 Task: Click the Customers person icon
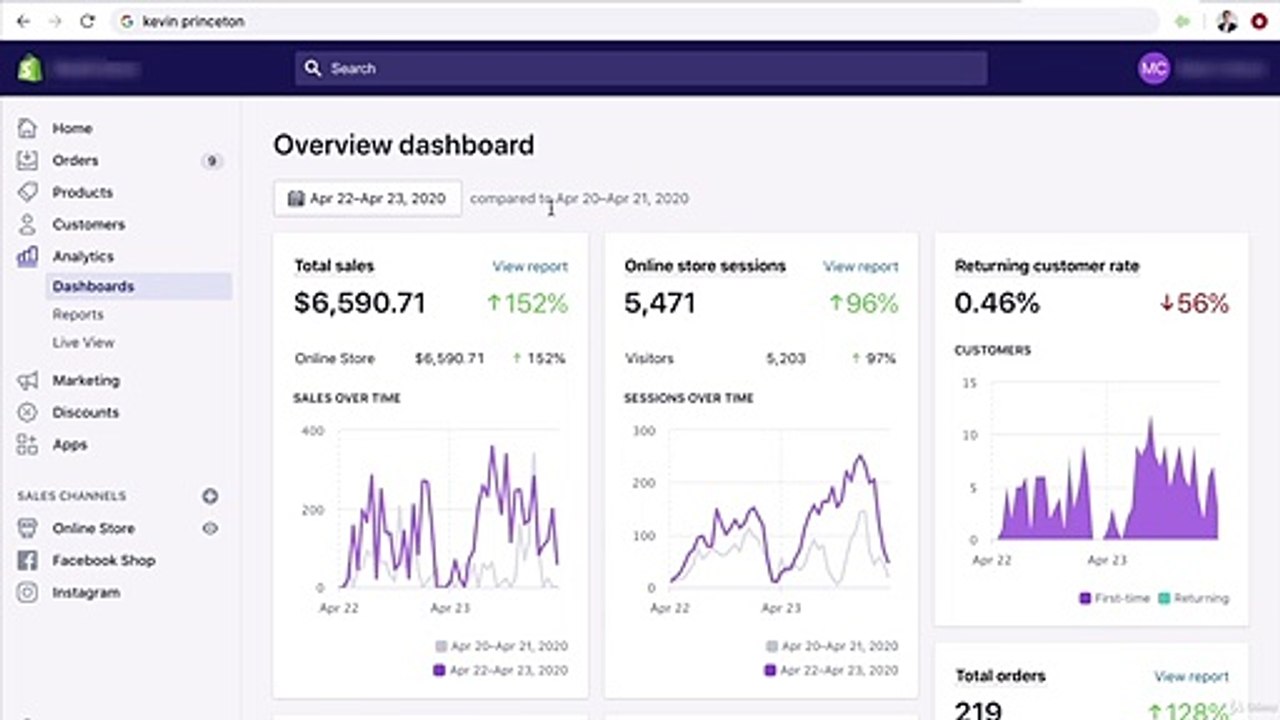click(28, 224)
